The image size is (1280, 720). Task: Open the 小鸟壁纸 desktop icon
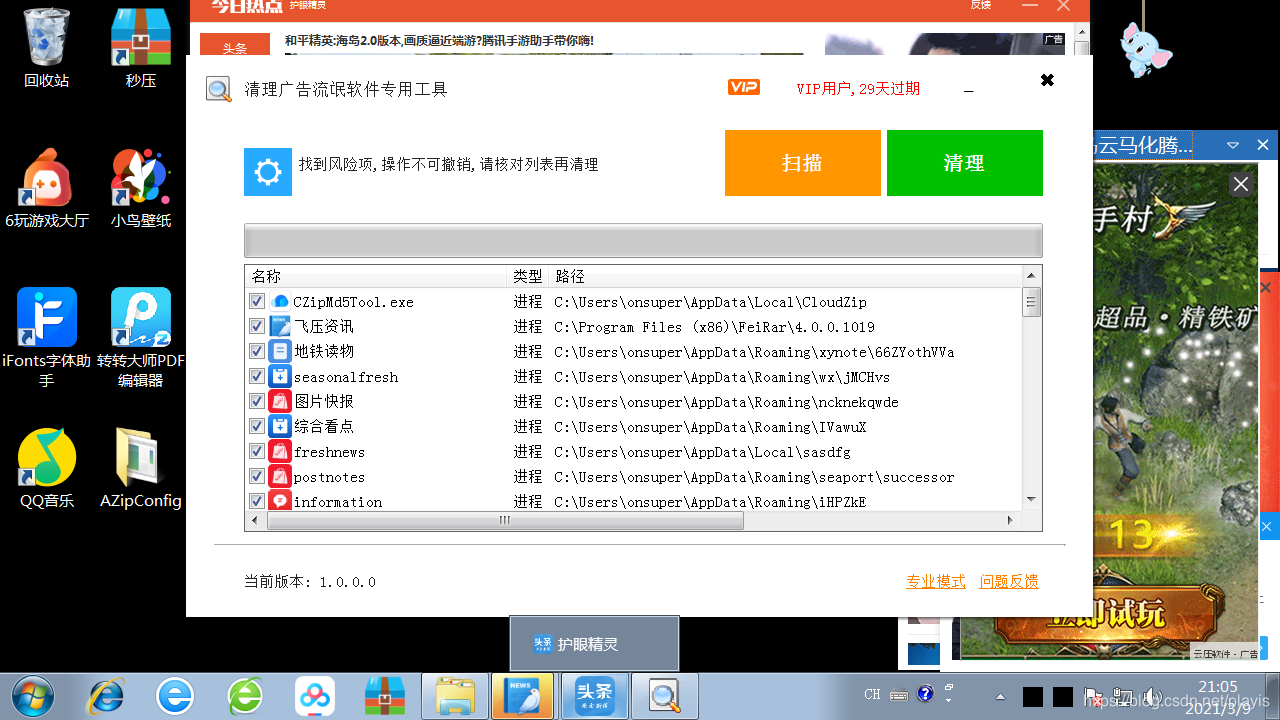[x=141, y=188]
